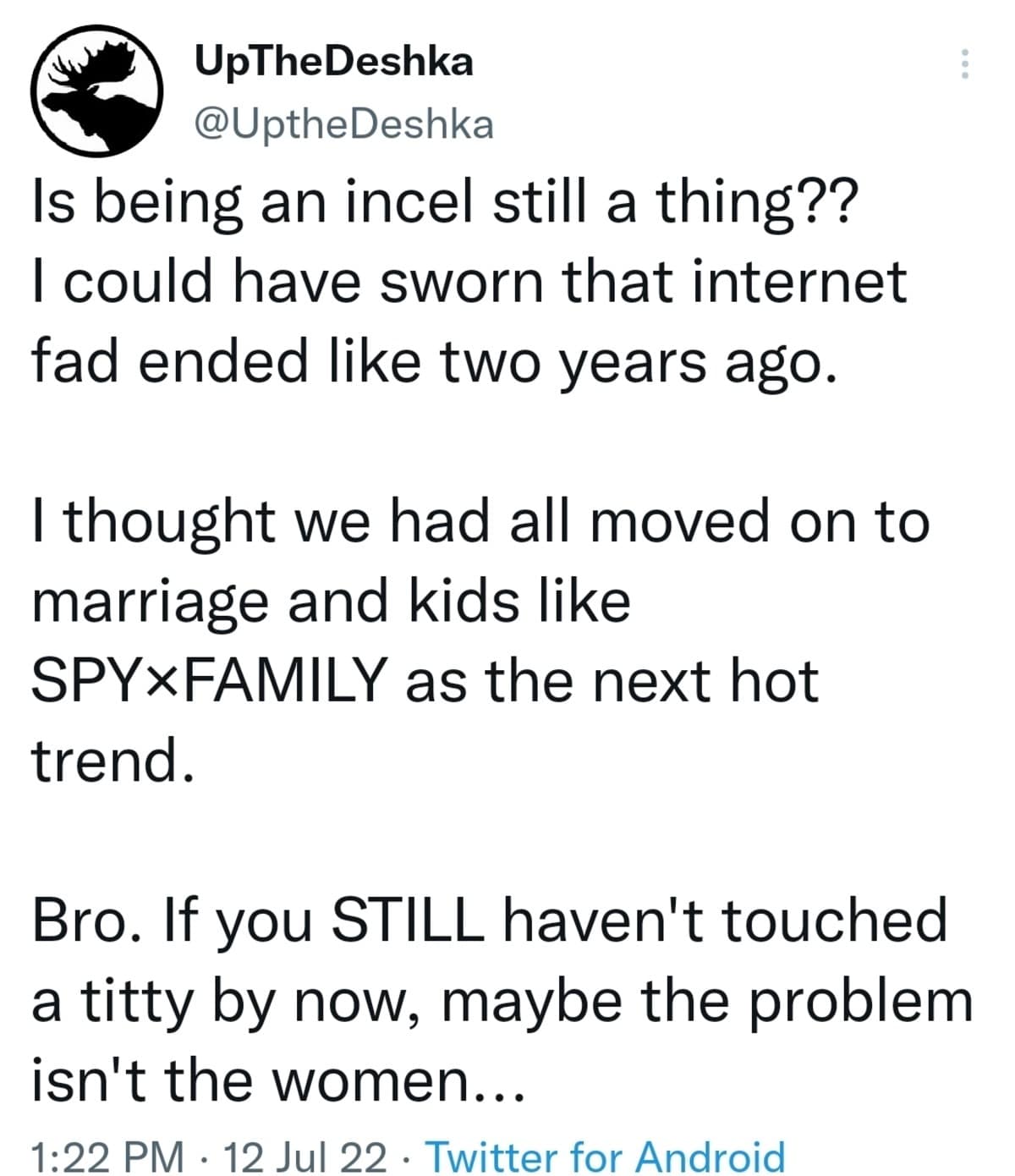Open the three-dot more options menu
Image resolution: width=1015 pixels, height=1176 pixels.
[963, 64]
